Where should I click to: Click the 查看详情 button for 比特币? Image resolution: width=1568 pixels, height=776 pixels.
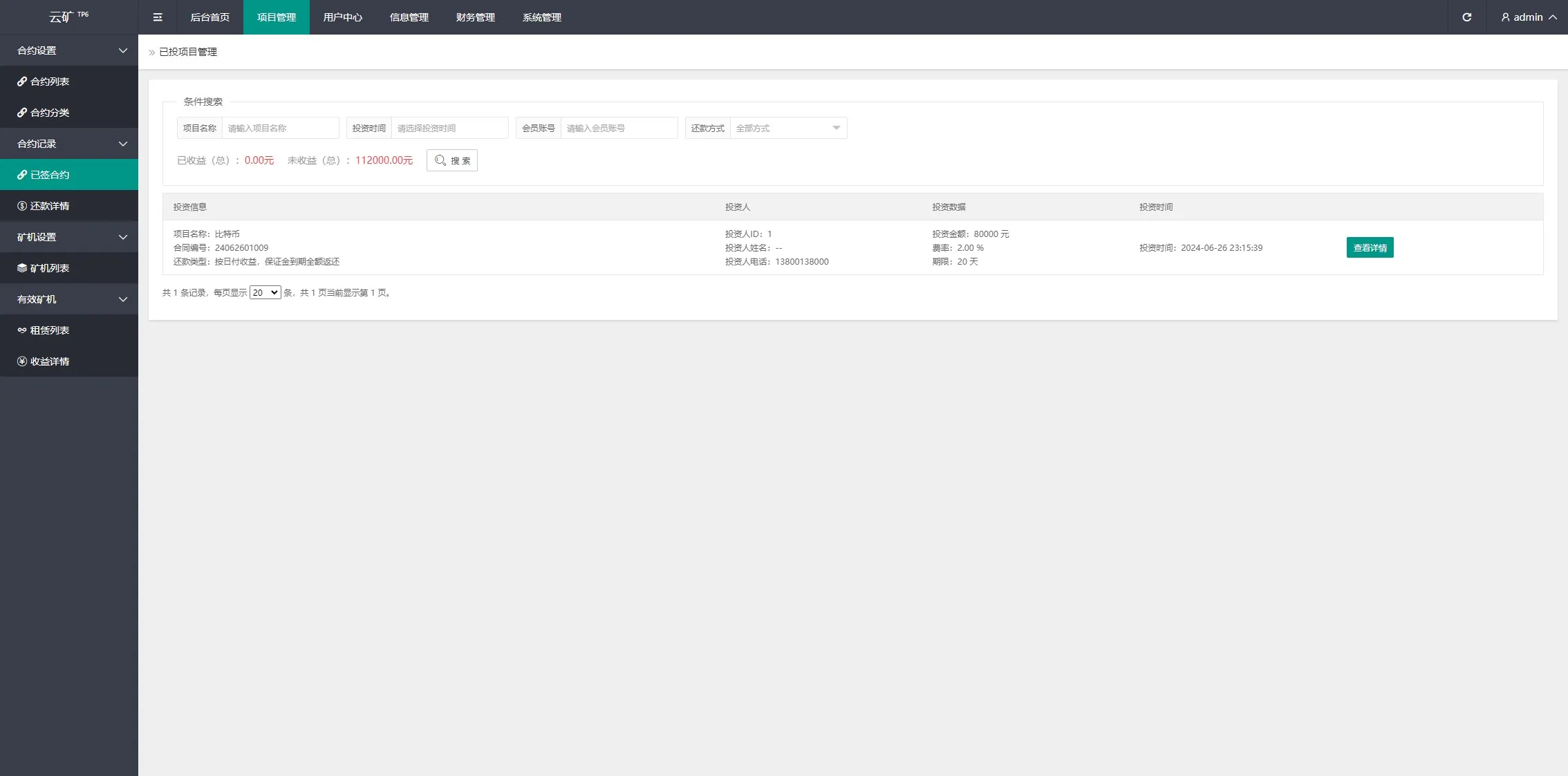point(1370,247)
